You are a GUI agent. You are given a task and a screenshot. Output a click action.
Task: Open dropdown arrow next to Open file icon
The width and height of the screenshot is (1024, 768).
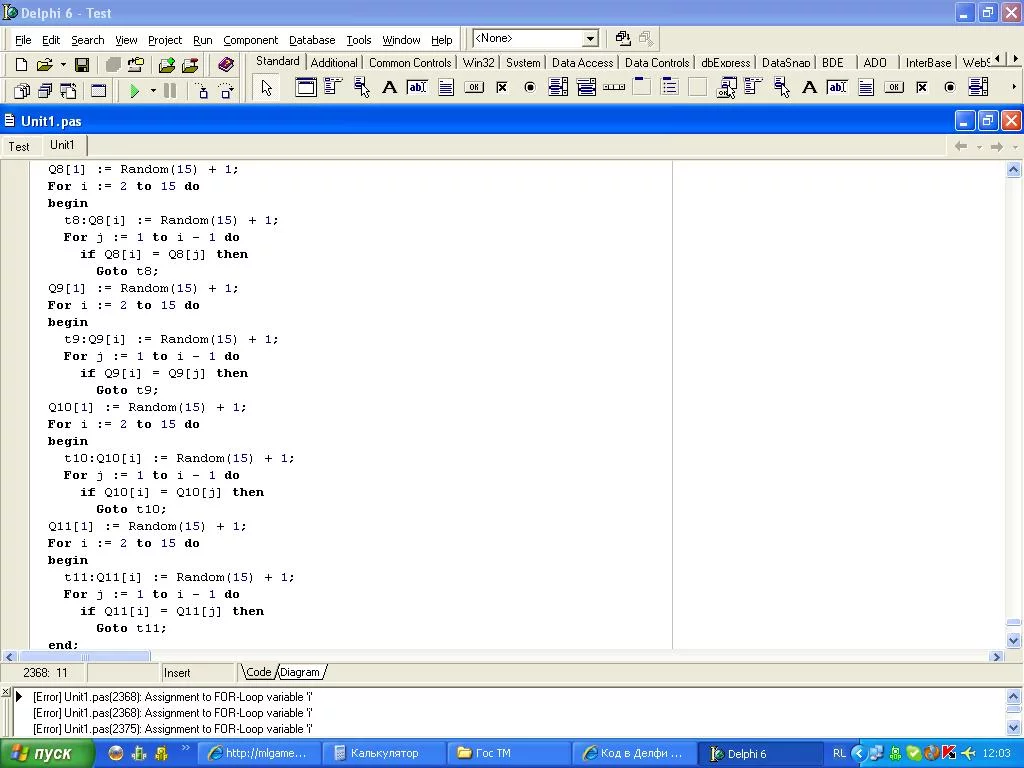(x=62, y=65)
